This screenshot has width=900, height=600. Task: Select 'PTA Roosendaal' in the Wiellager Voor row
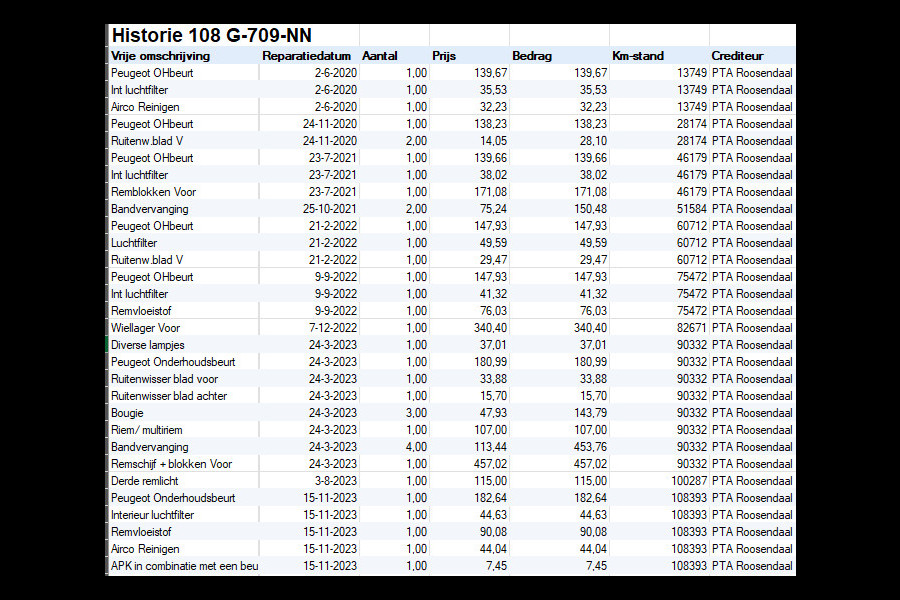(x=752, y=328)
